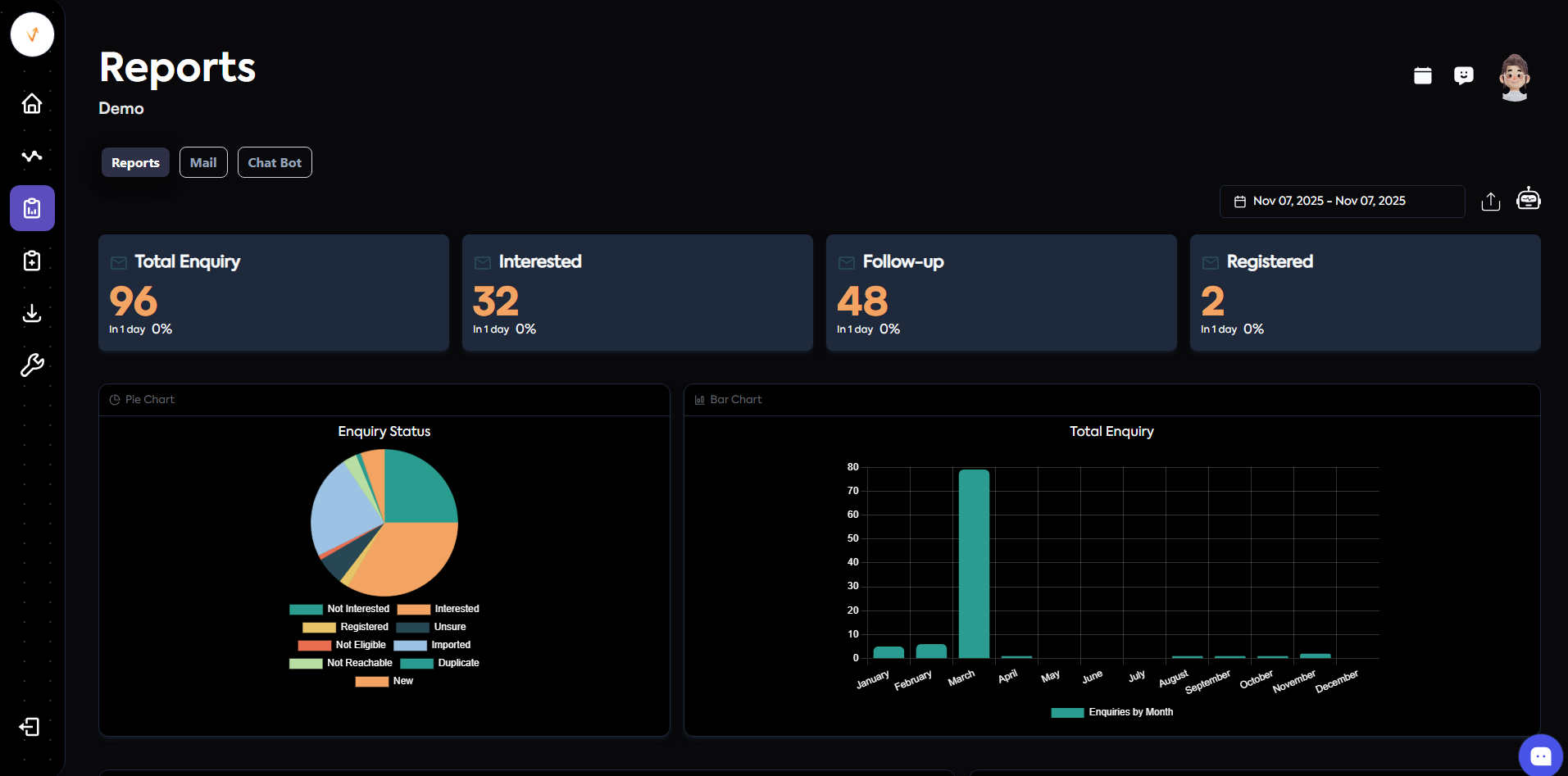Toggle Imported legend item in pie chart
This screenshot has height=776, width=1568.
click(433, 645)
